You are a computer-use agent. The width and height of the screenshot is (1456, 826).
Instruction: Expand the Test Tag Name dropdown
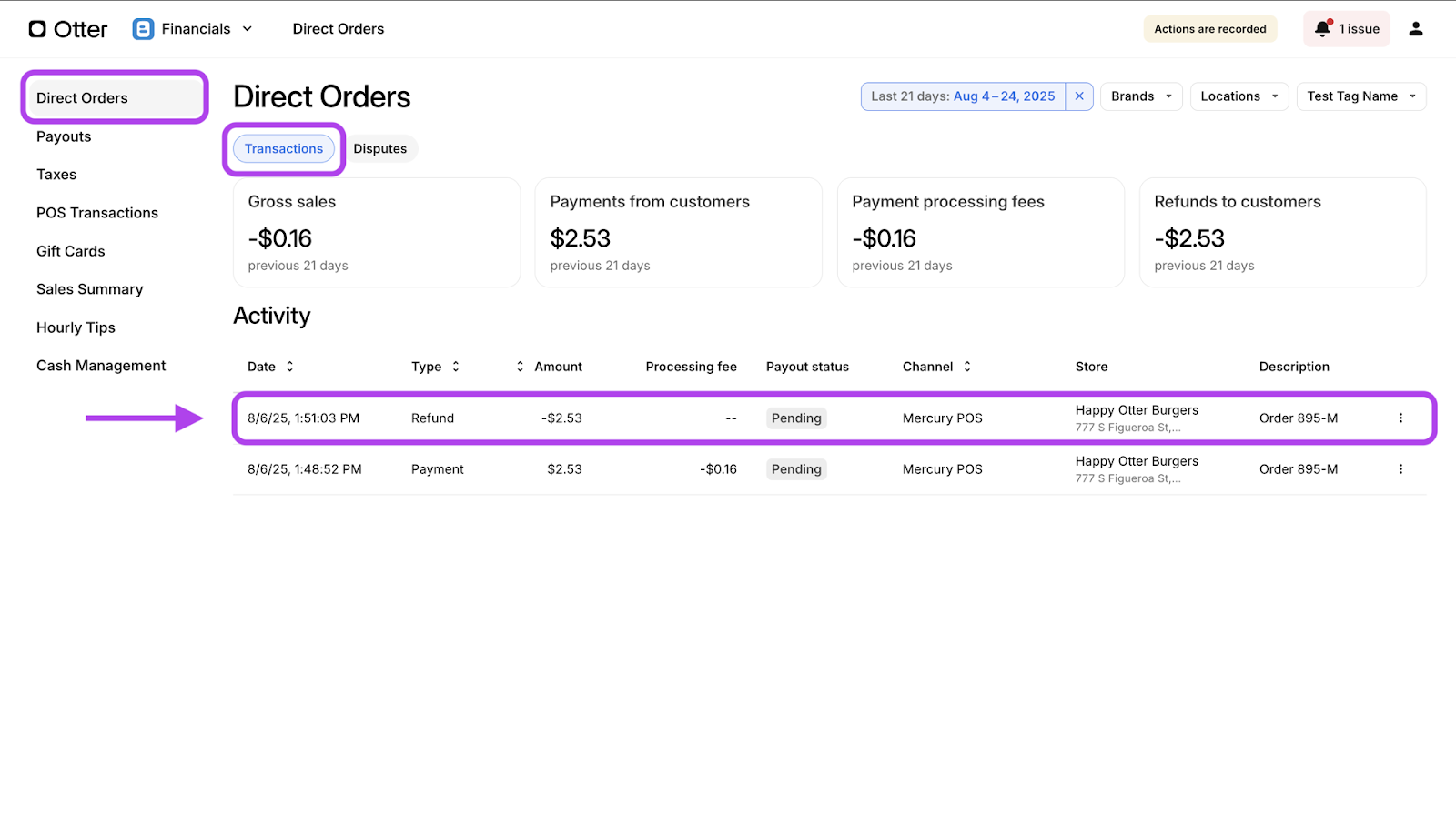pyautogui.click(x=1360, y=96)
